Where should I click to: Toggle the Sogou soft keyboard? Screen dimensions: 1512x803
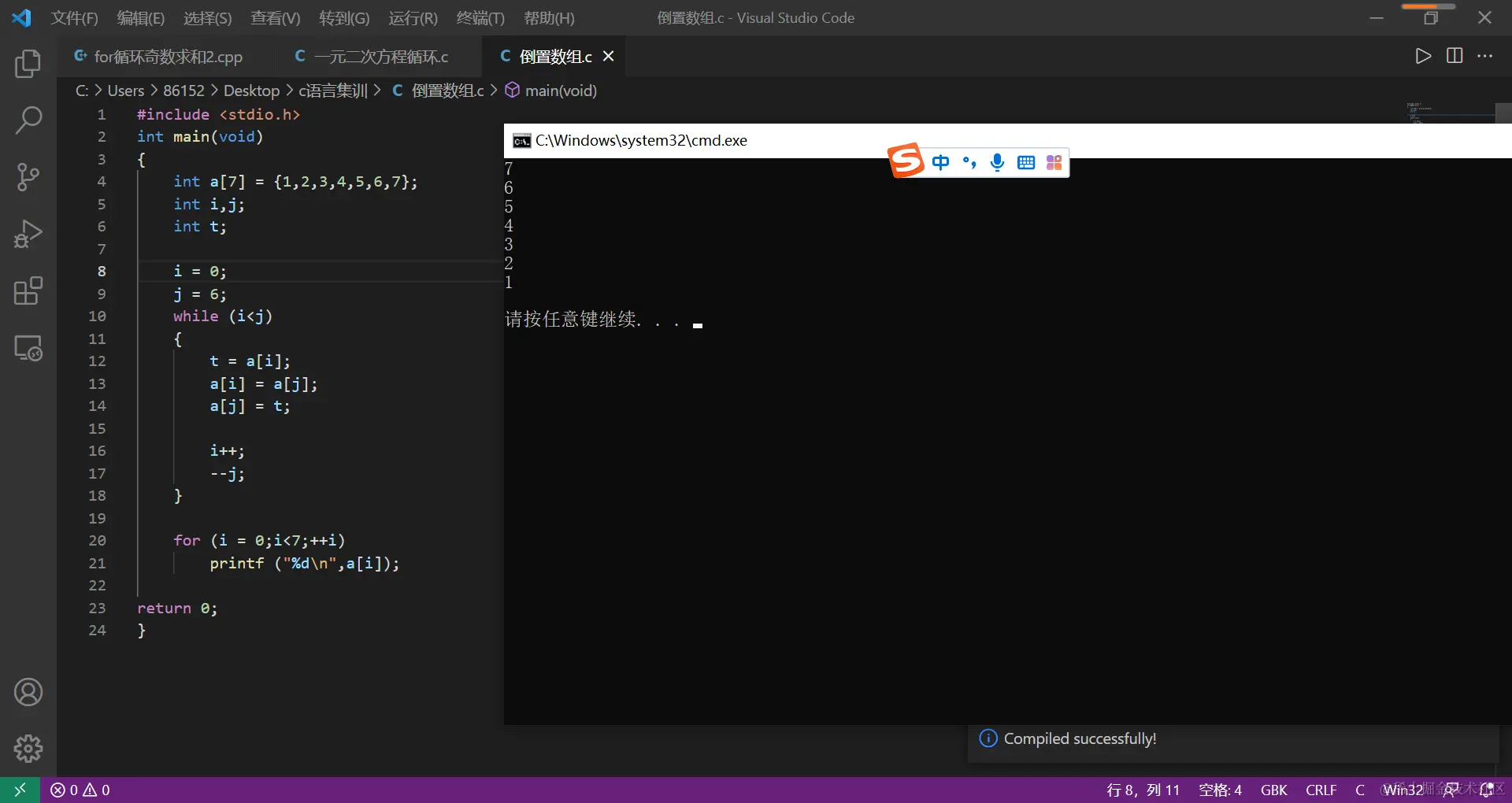(x=1025, y=162)
